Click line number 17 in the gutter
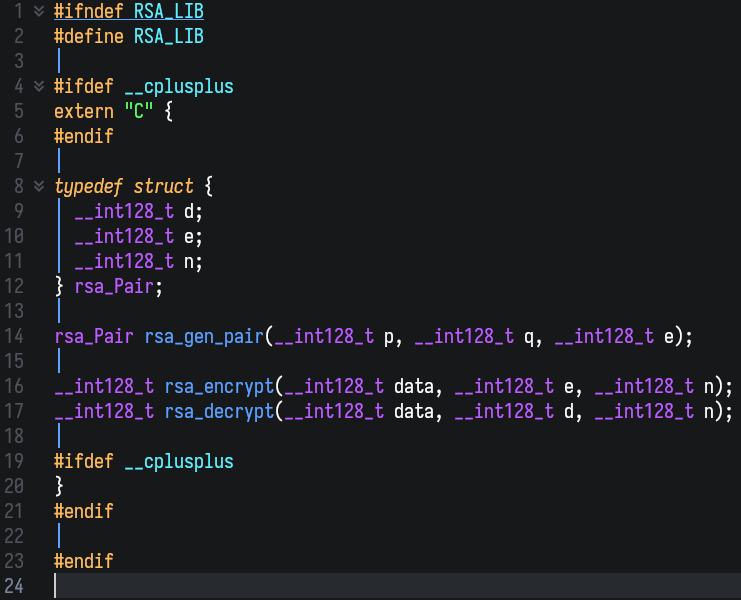 click(x=14, y=411)
